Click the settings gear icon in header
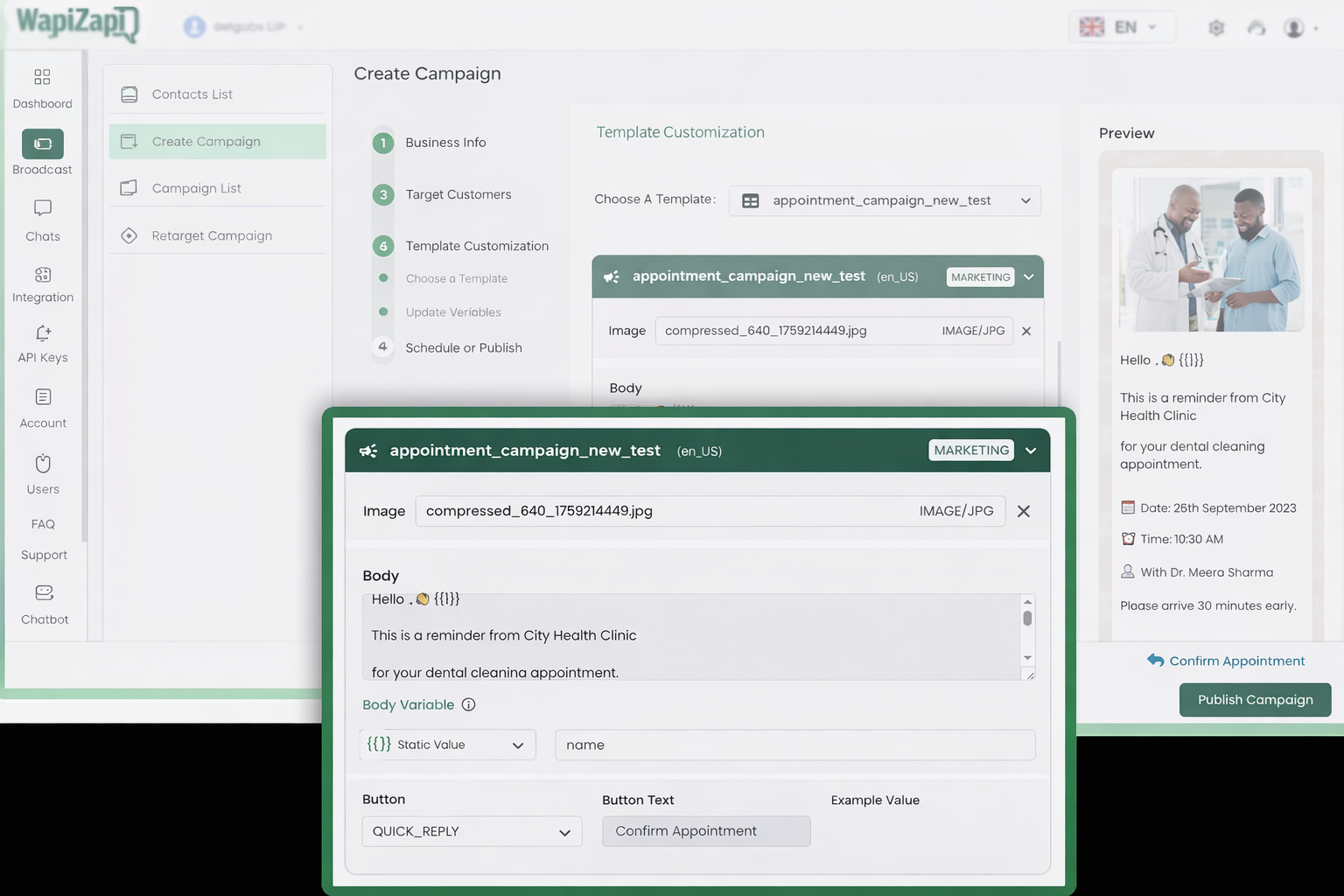 pyautogui.click(x=1216, y=28)
